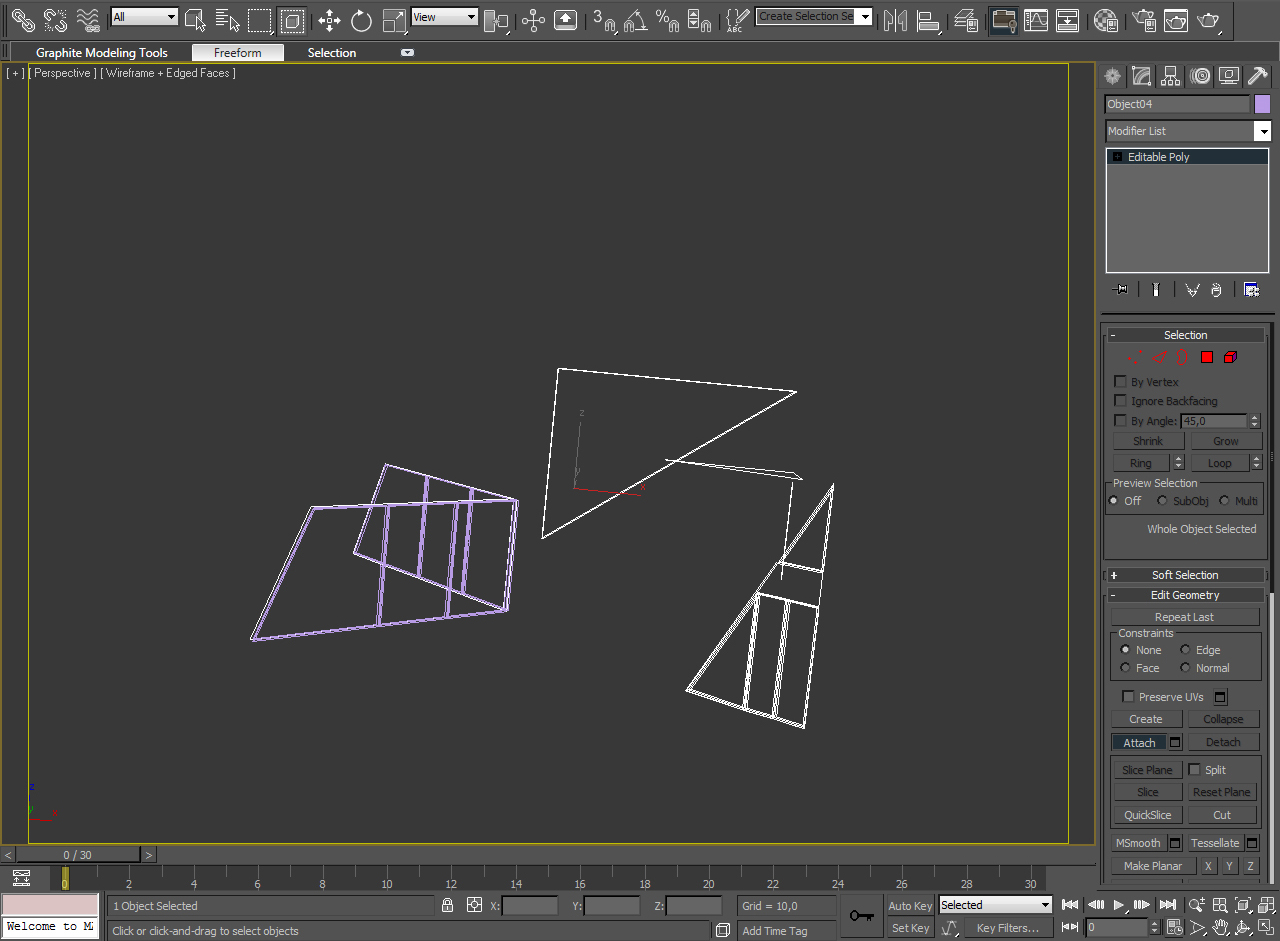The image size is (1280, 941).
Task: Click the Detach button
Action: 1223,742
